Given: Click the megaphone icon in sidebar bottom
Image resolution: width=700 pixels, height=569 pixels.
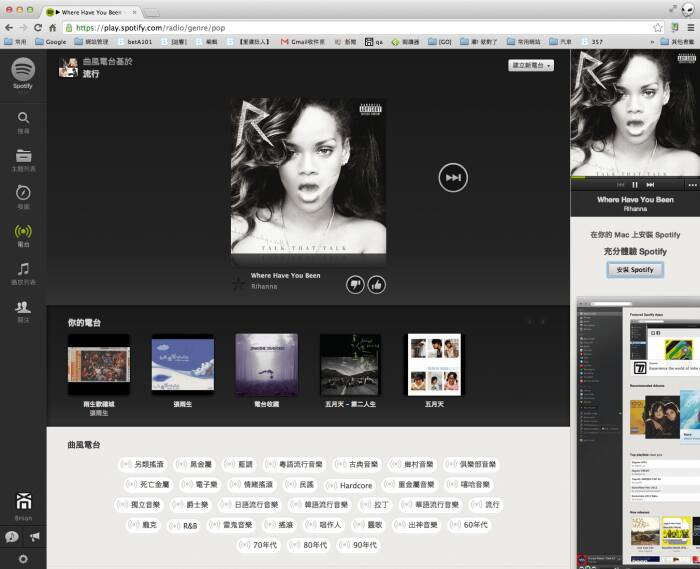Looking at the screenshot, I should point(34,536).
